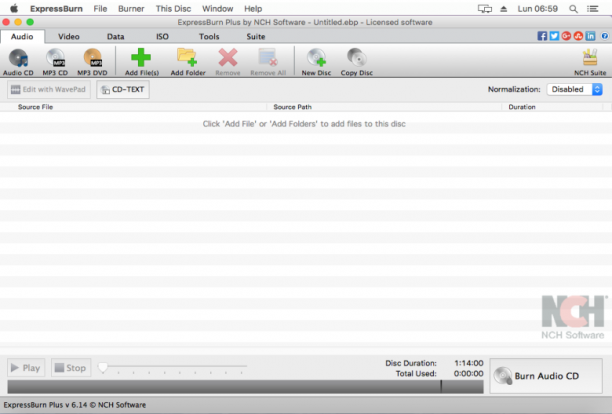Open the Help menu
This screenshot has height=414, width=612.
click(x=253, y=9)
